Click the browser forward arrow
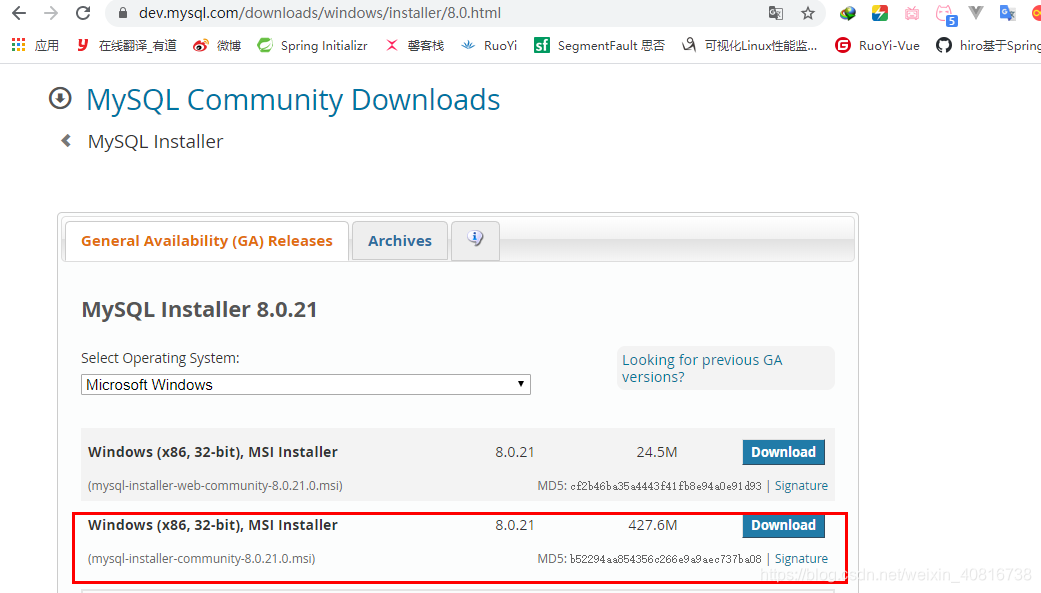 coord(50,13)
